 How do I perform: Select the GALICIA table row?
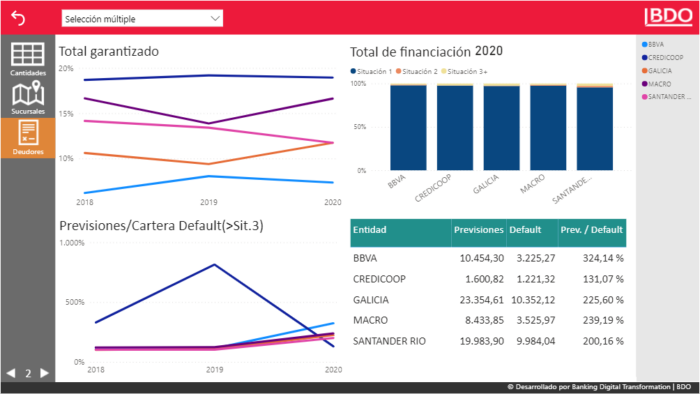(x=488, y=300)
